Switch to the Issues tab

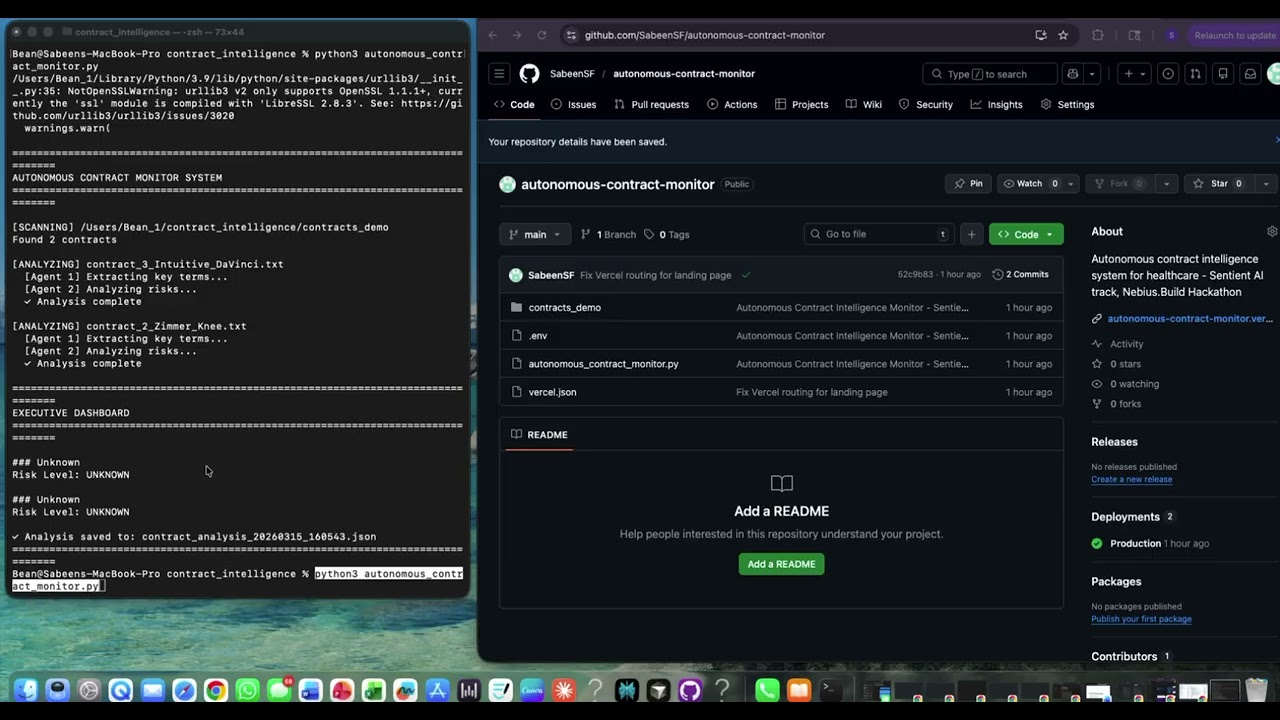[x=574, y=104]
